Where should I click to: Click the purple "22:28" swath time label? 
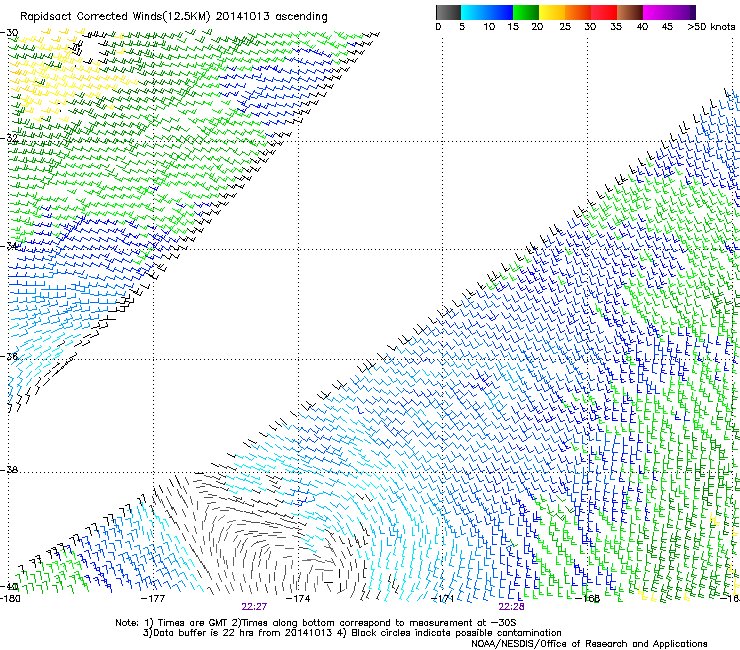[512, 607]
